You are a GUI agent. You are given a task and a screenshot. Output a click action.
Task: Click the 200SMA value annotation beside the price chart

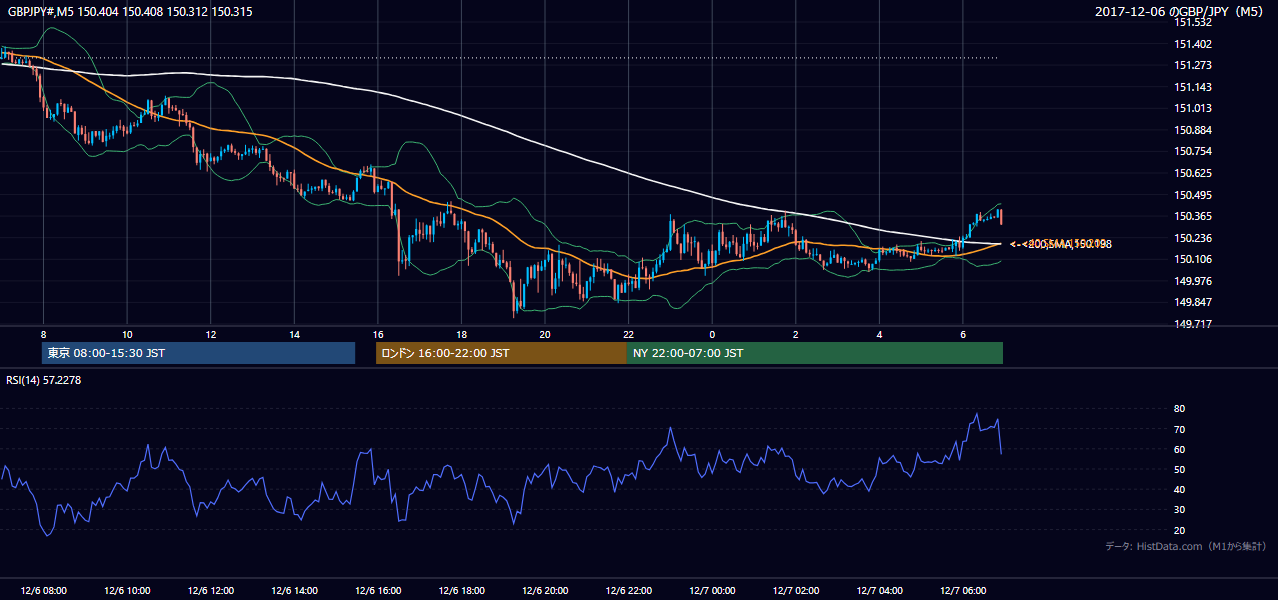[x=1060, y=244]
